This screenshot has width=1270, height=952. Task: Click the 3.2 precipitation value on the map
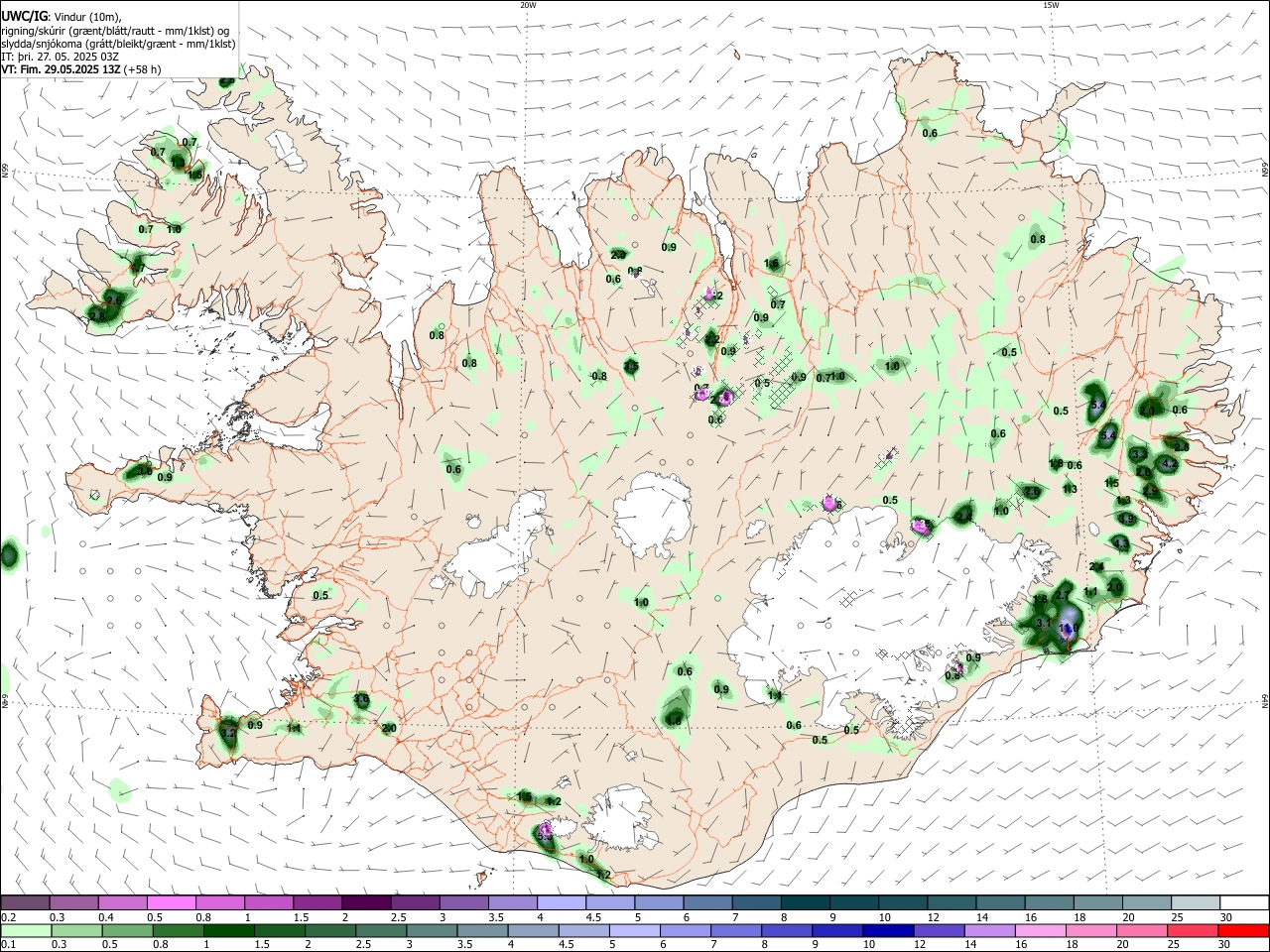(x=227, y=734)
